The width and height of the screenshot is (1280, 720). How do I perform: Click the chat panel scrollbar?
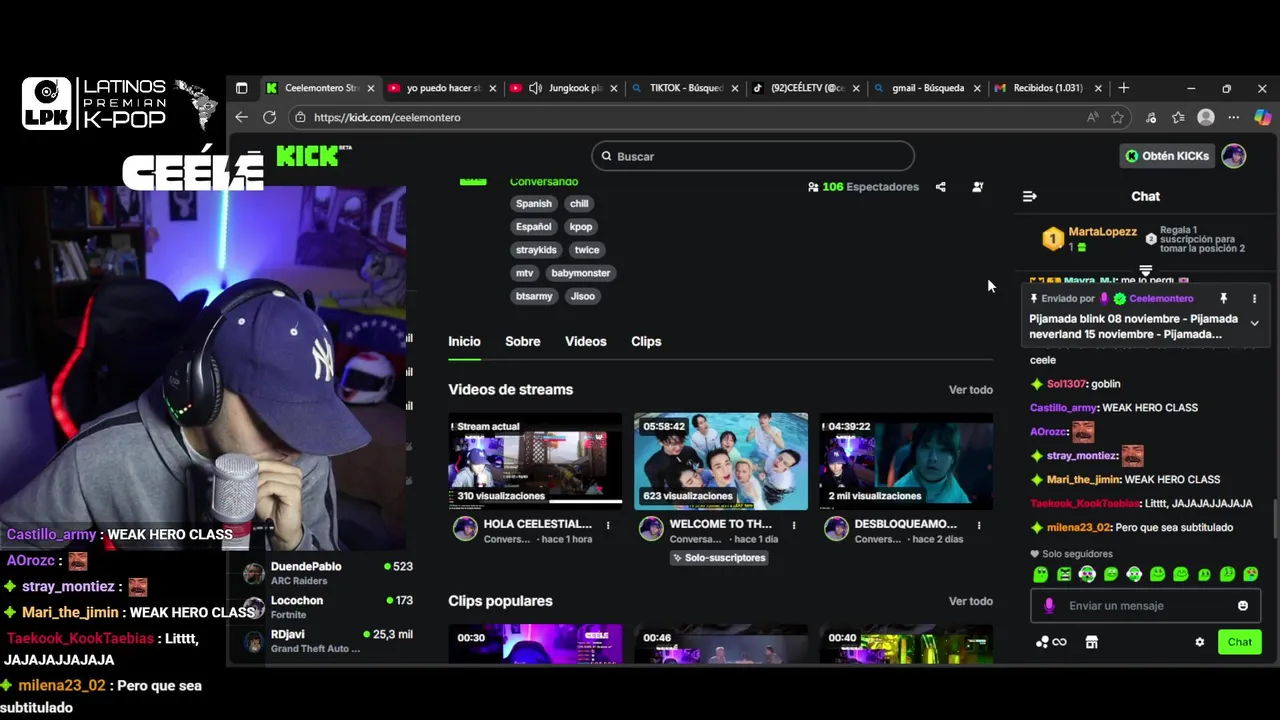click(x=1275, y=518)
